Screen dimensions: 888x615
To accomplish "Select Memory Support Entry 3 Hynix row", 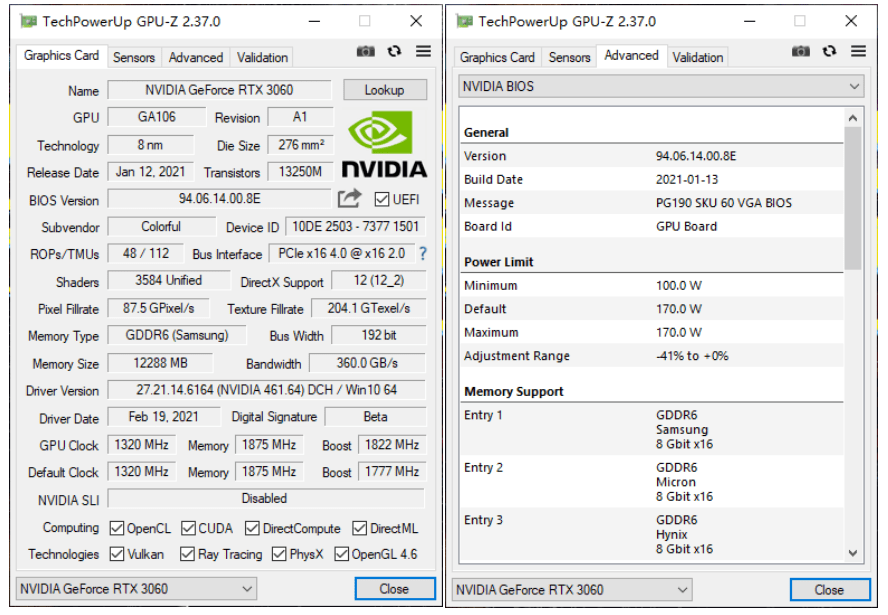I will pos(652,534).
